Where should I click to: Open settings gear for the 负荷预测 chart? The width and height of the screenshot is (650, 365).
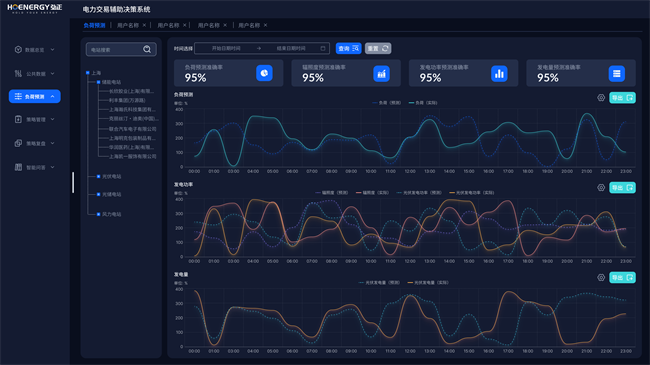point(601,98)
